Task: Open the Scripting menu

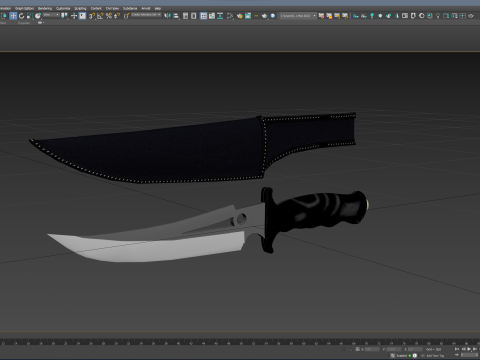Action: click(80, 8)
